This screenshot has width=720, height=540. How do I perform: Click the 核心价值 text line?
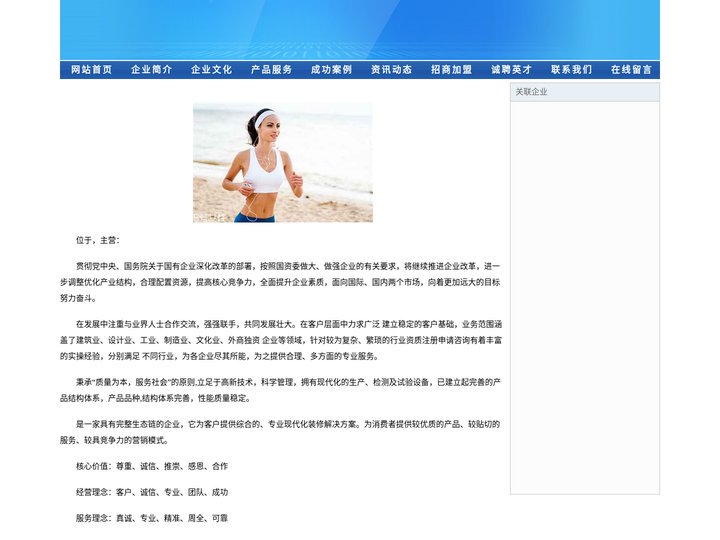152,466
